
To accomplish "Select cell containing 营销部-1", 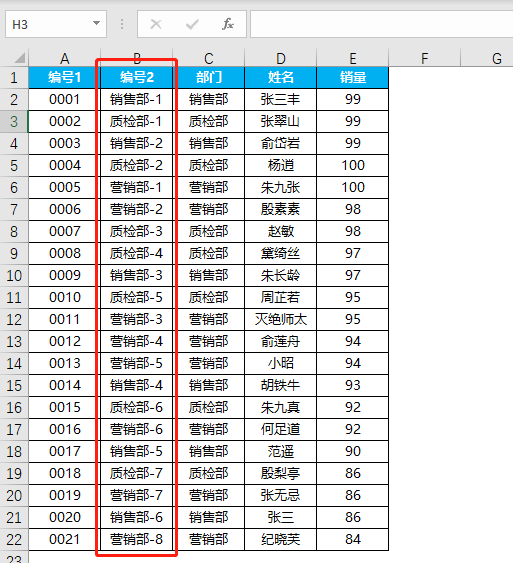I will tap(137, 187).
